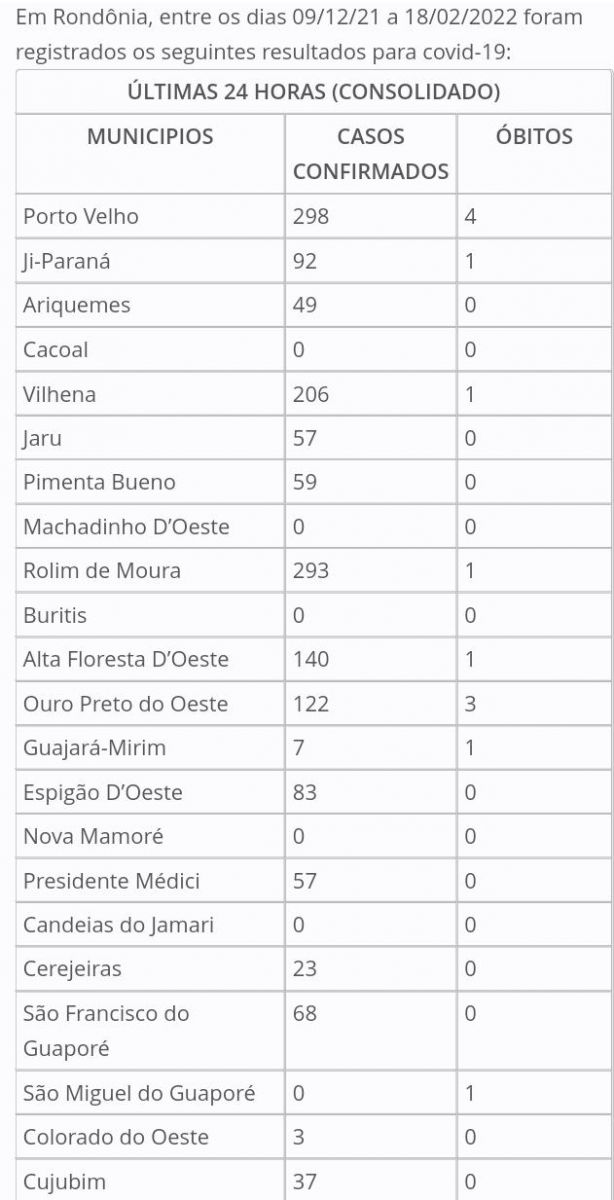Select the Presidente Médici municipality cell
The height and width of the screenshot is (1200, 614).
112,881
